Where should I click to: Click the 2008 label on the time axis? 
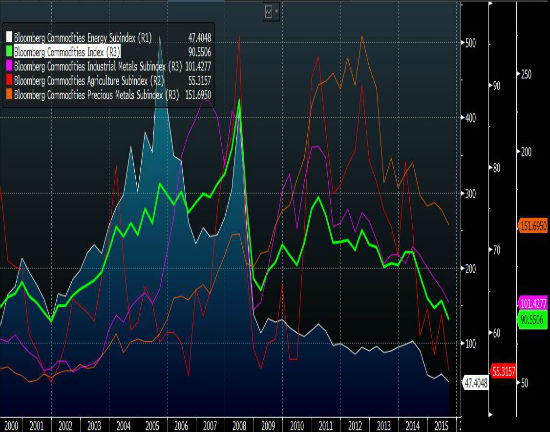[x=239, y=426]
